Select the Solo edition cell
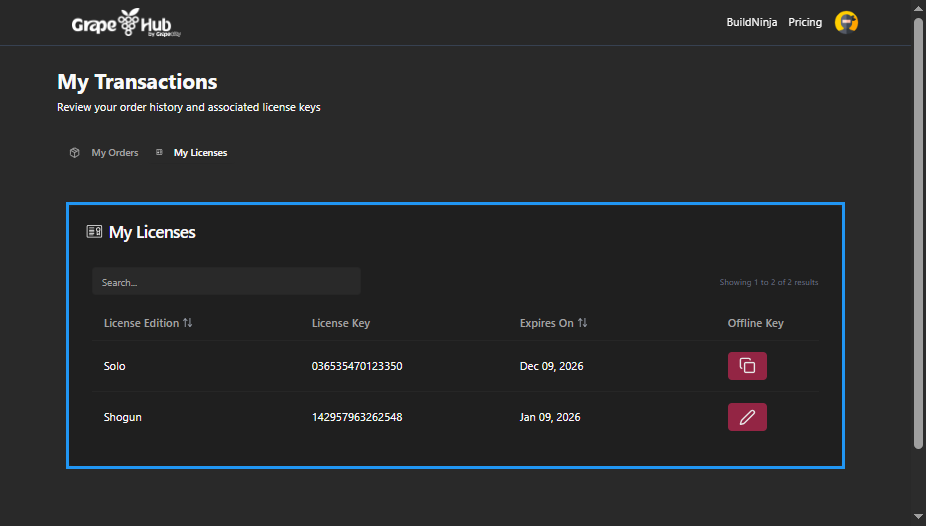926x526 pixels. pos(115,366)
